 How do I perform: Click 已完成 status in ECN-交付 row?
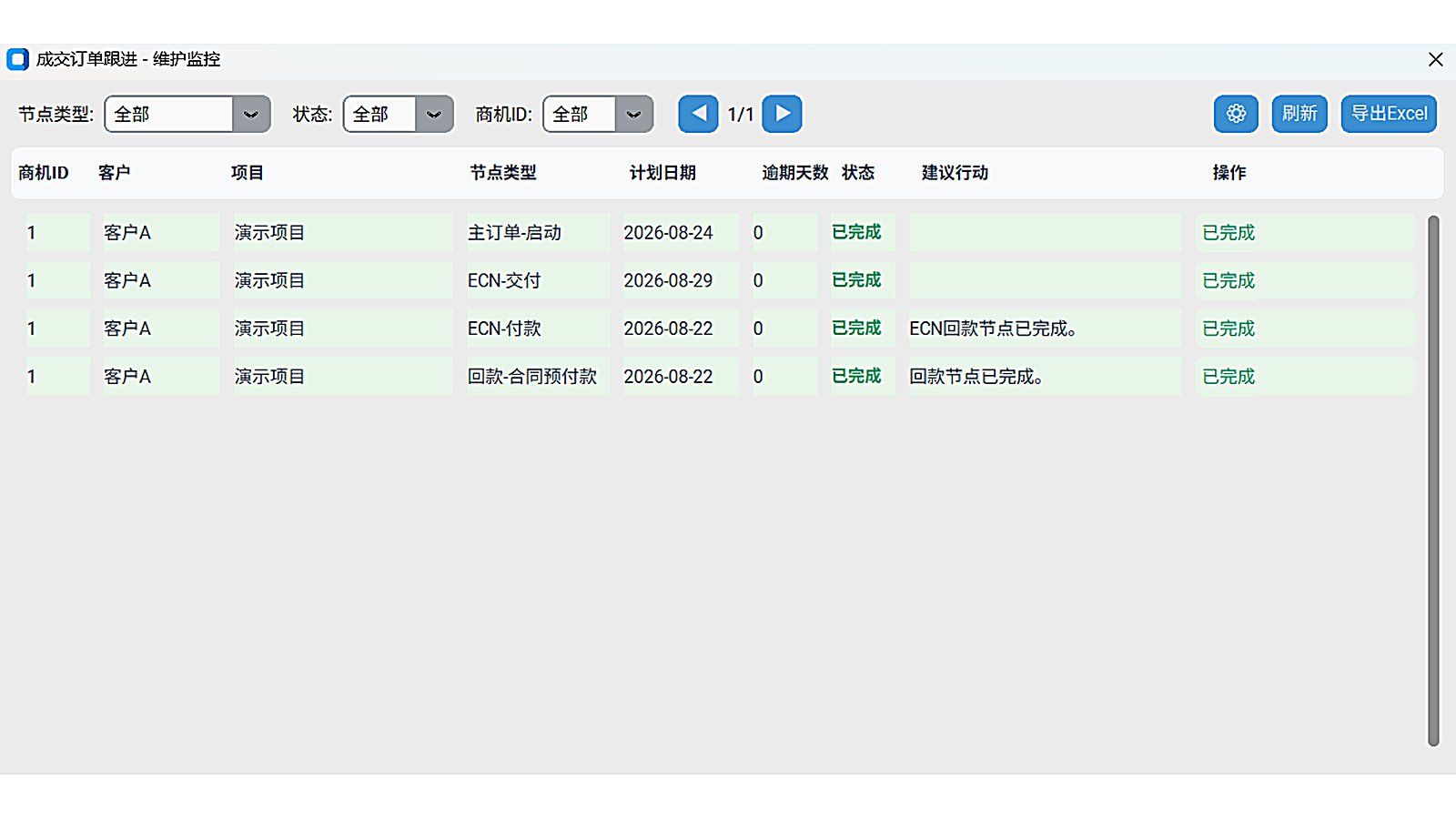pos(856,280)
